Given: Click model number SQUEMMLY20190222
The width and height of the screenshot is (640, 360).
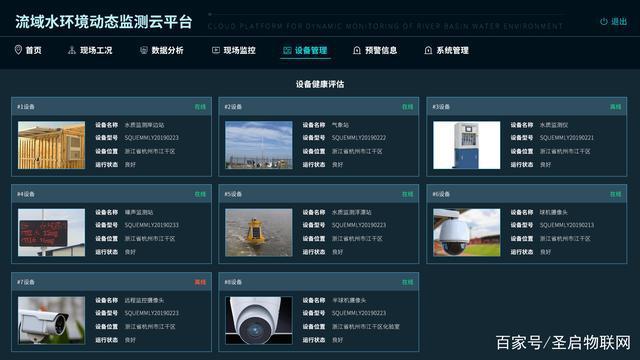Looking at the screenshot, I should click(x=358, y=138).
